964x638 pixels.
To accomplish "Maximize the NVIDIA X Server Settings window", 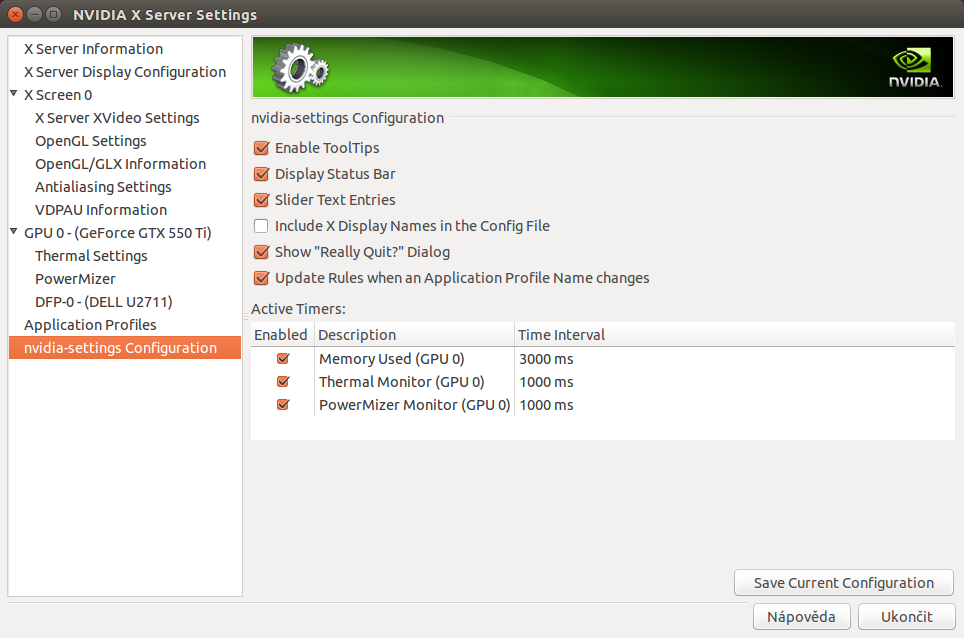I will tap(53, 14).
